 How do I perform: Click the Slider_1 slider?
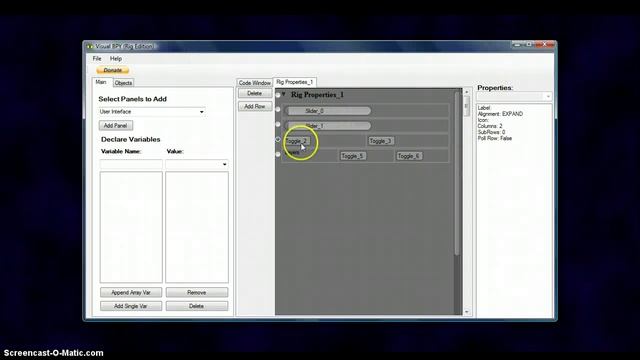pos(328,126)
